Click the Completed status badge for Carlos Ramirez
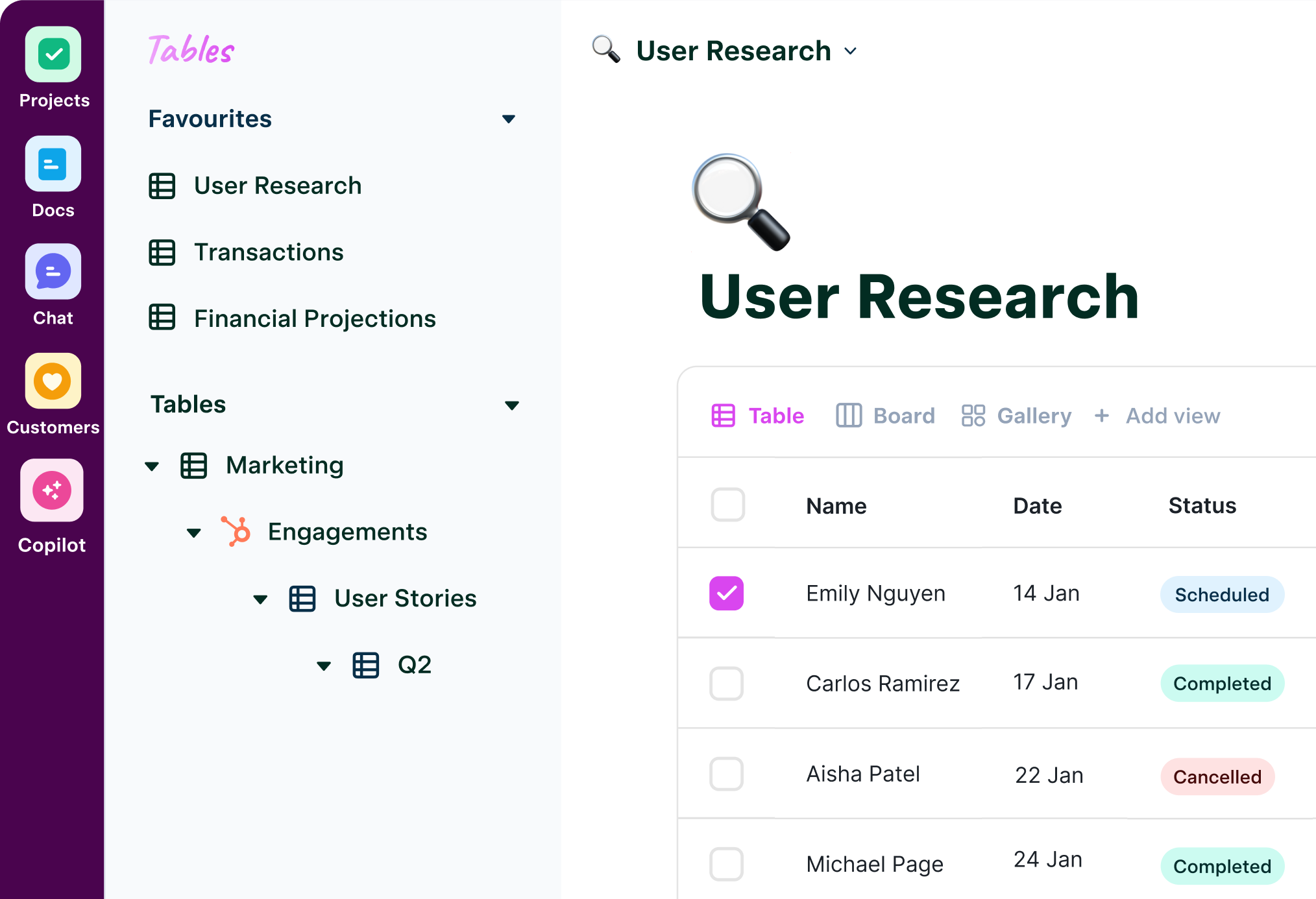Viewport: 1316px width, 899px height. click(x=1222, y=684)
